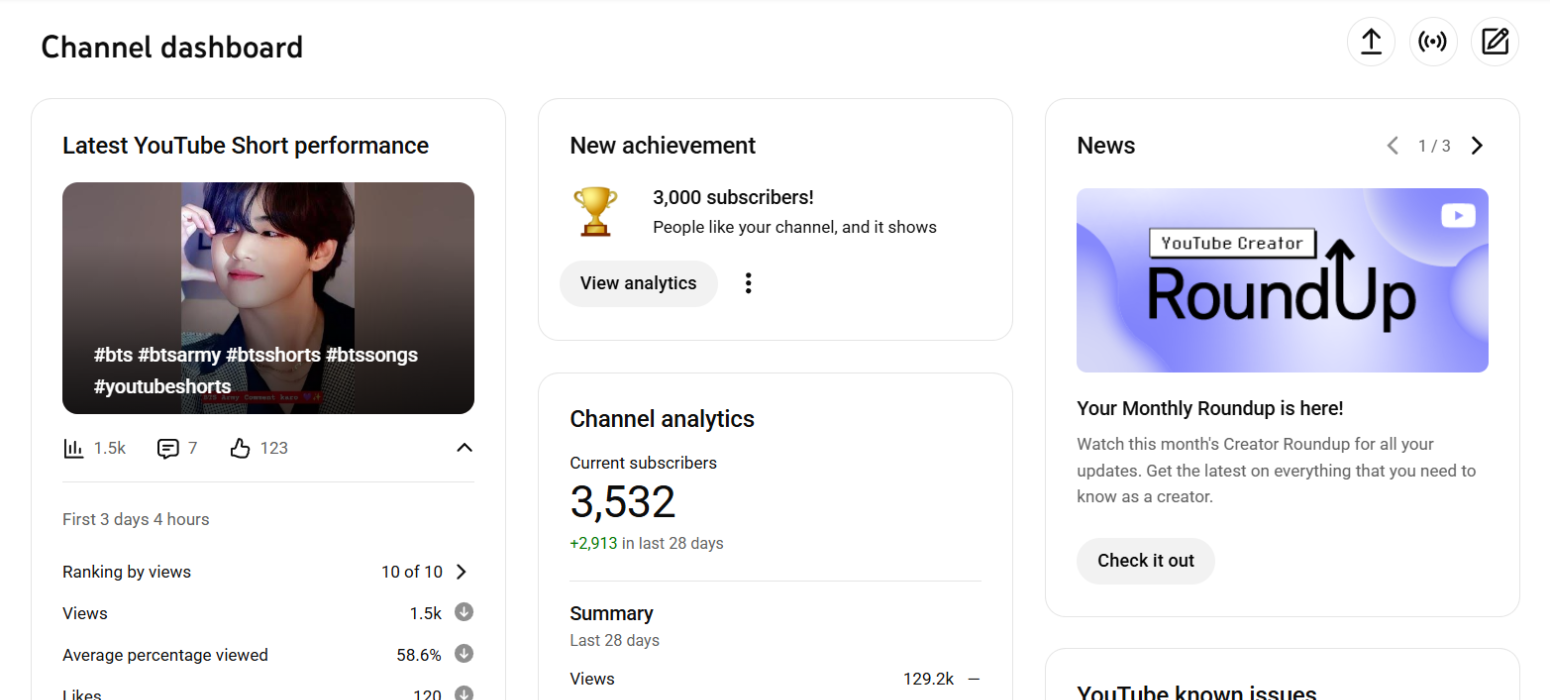Screen dimensions: 1550x700
Task: Click the comments icon showing 7
Action: click(x=168, y=448)
